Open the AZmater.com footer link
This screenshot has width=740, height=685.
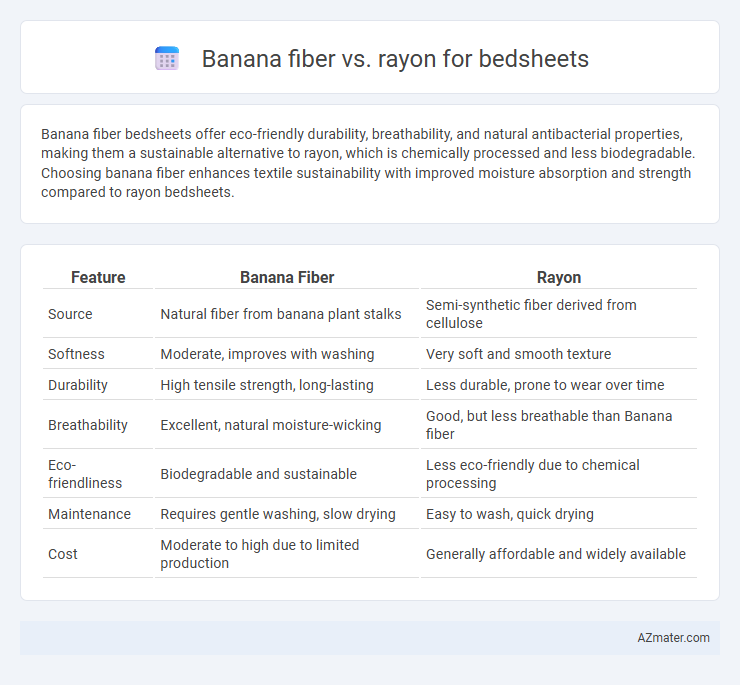673,638
